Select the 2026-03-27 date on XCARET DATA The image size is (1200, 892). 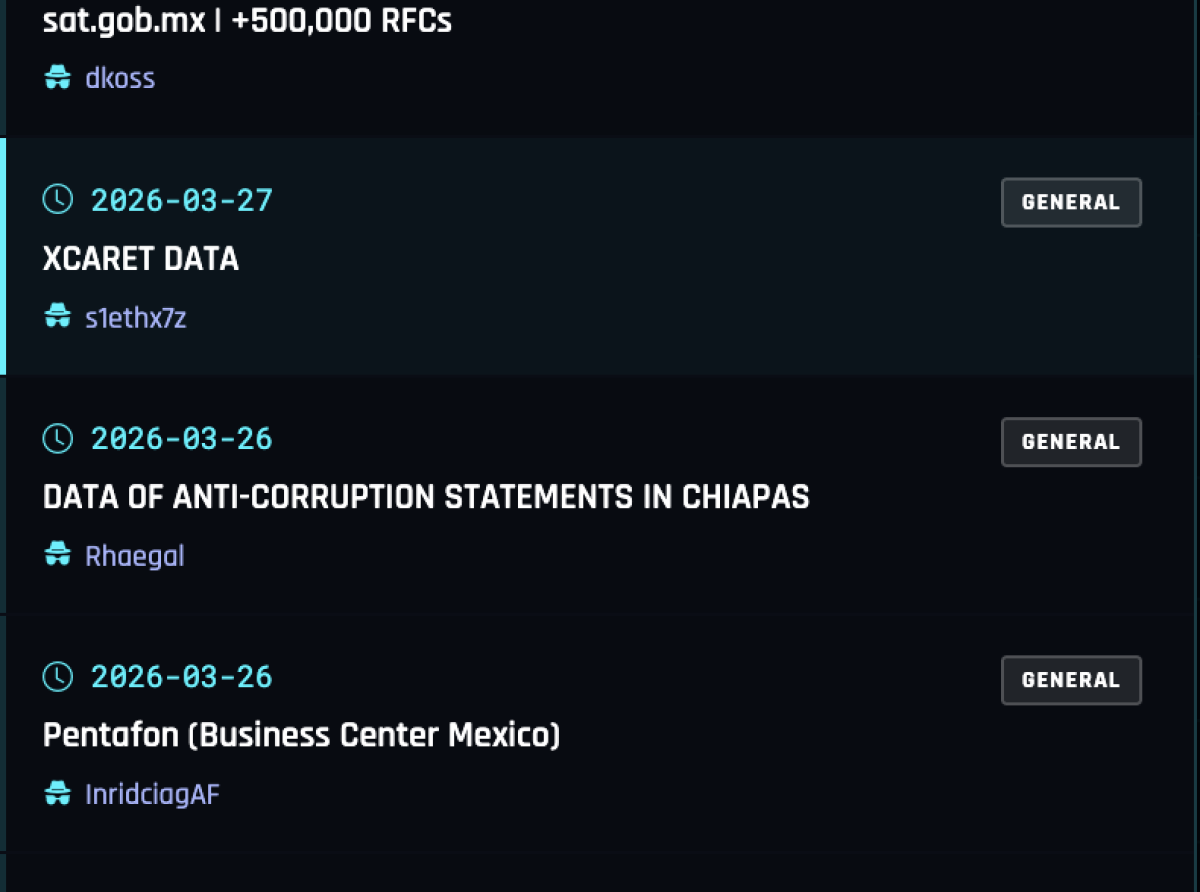[182, 200]
